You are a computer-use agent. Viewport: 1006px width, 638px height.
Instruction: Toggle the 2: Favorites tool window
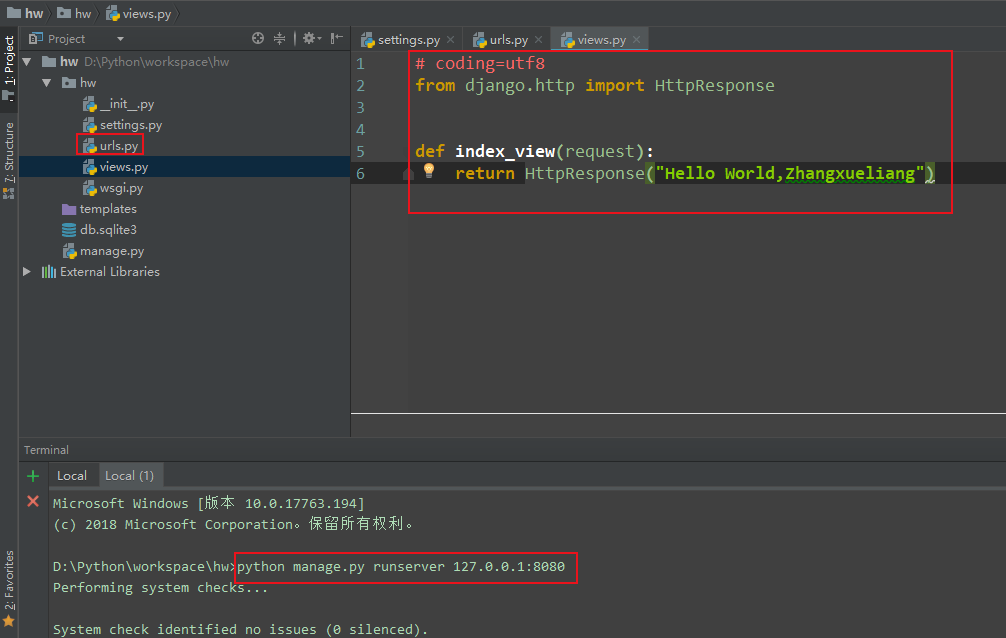(9, 588)
